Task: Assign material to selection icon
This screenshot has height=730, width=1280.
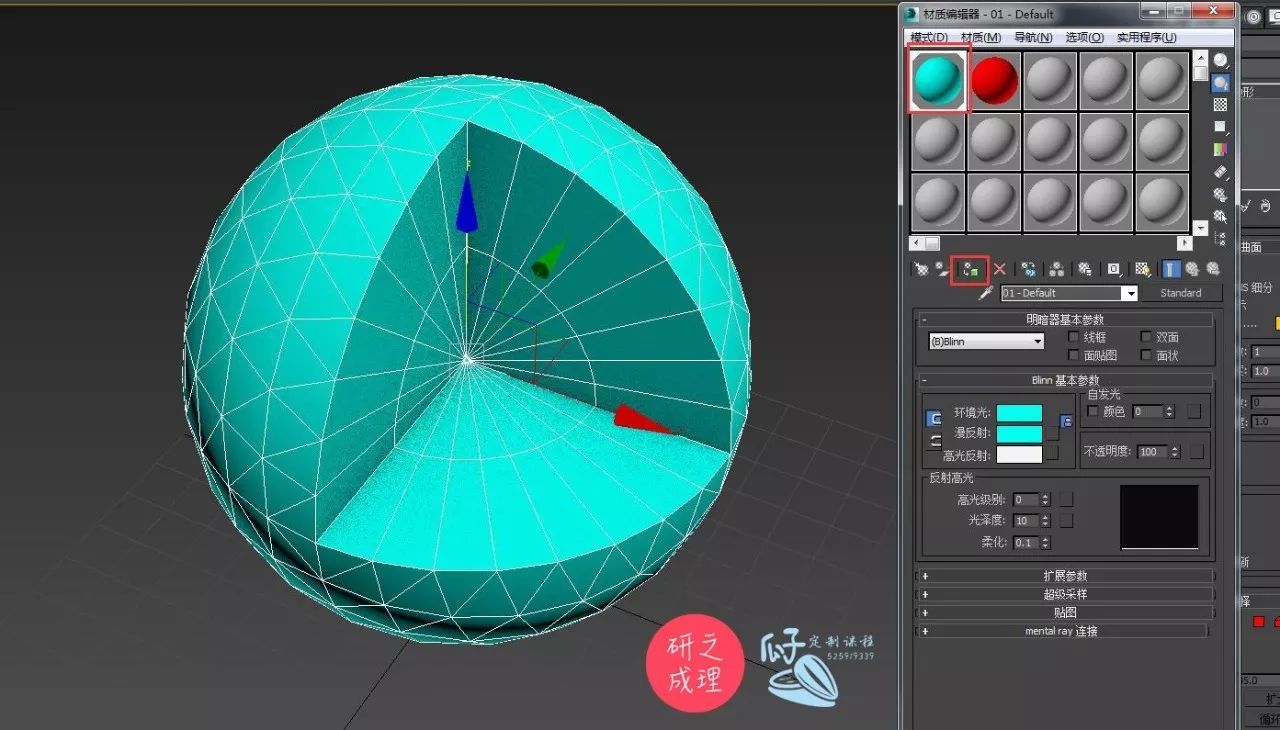Action: [x=970, y=269]
